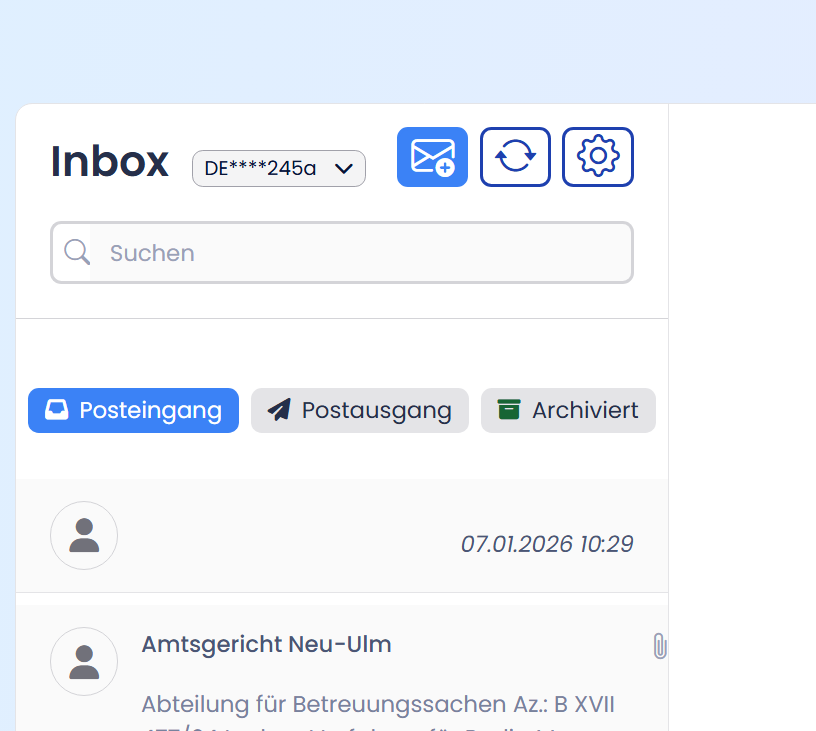Click the magnifier icon in the search bar

77,252
